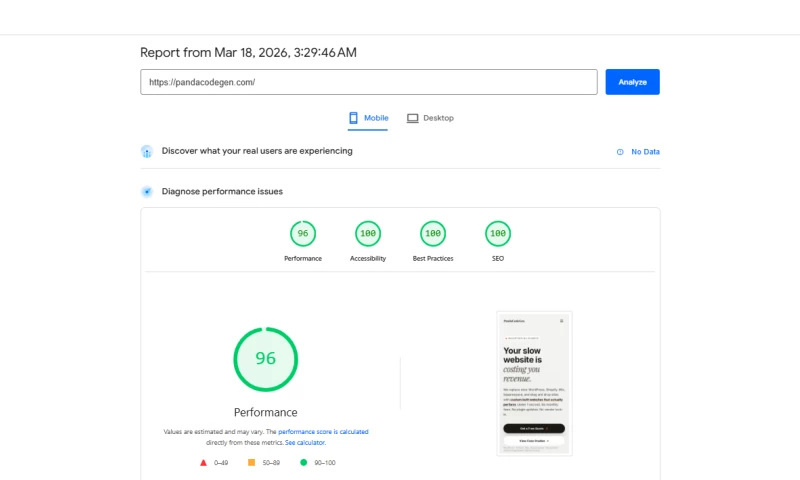Image resolution: width=800 pixels, height=480 pixels.
Task: Switch to the Mobile tab
Action: click(368, 118)
